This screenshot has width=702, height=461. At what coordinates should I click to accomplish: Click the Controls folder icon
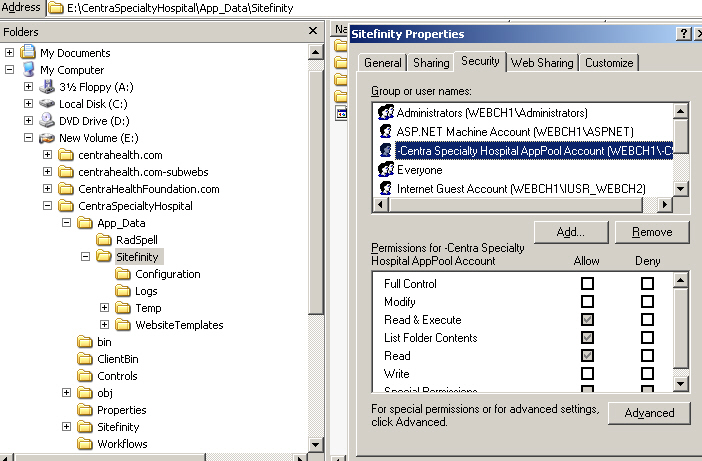point(85,376)
